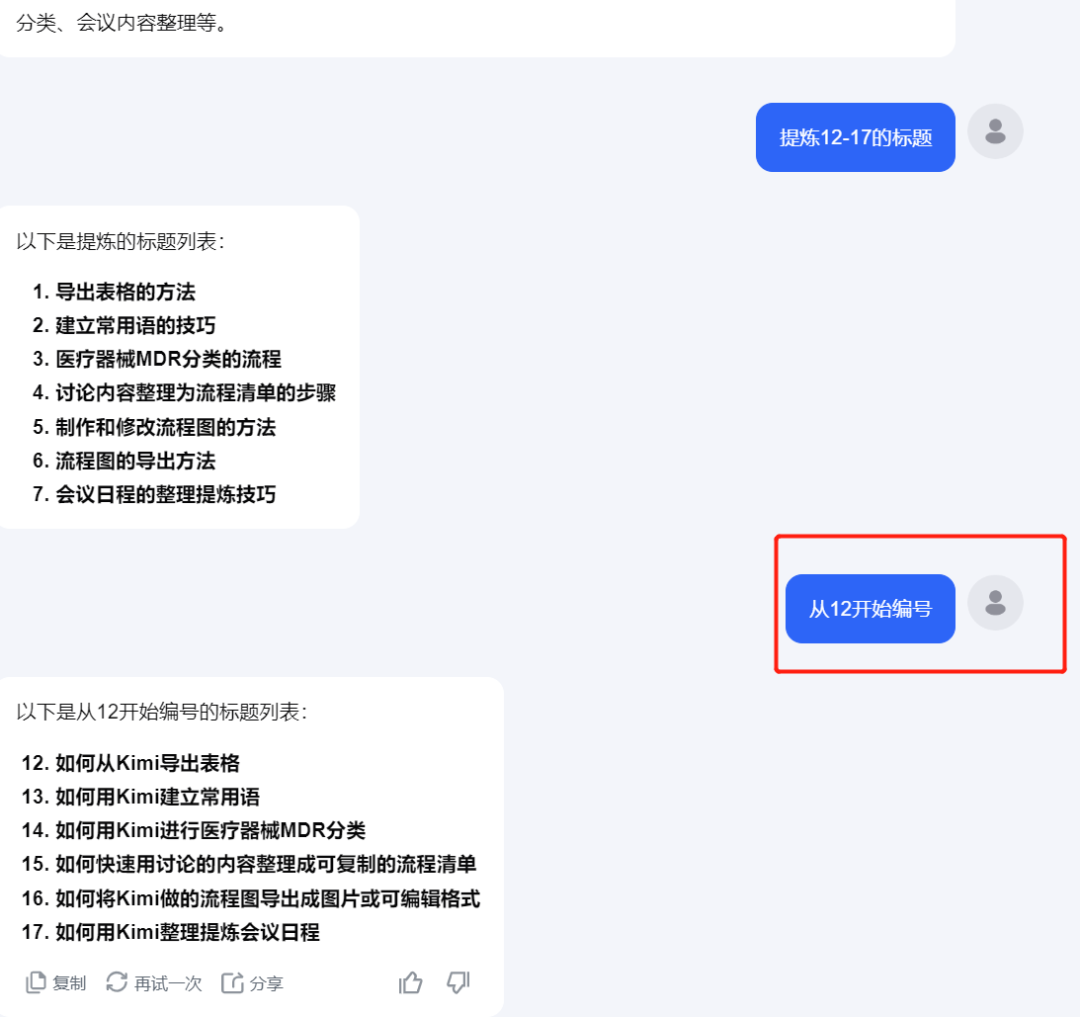Click the "分享" share label

tap(267, 983)
